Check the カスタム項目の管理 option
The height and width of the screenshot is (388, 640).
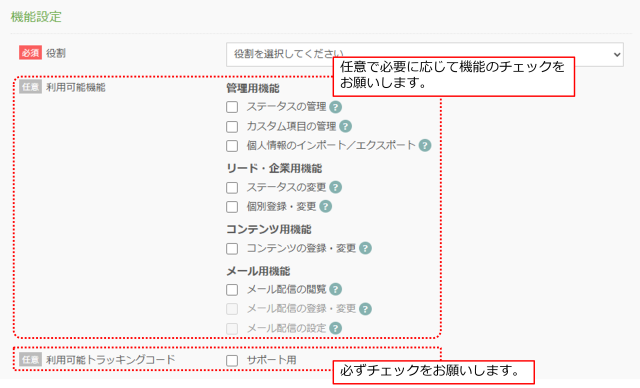click(232, 126)
